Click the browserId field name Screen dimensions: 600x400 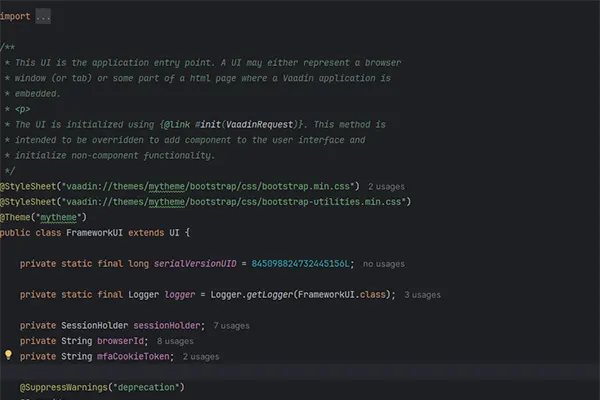121,341
